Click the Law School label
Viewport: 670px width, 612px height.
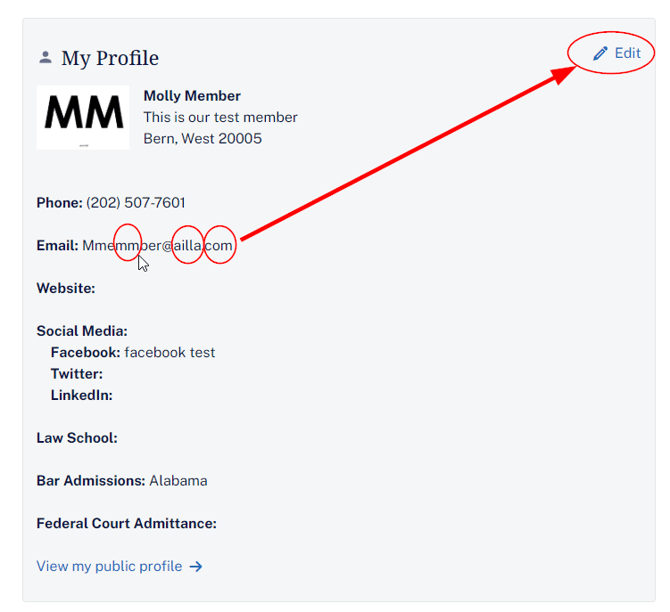point(77,438)
